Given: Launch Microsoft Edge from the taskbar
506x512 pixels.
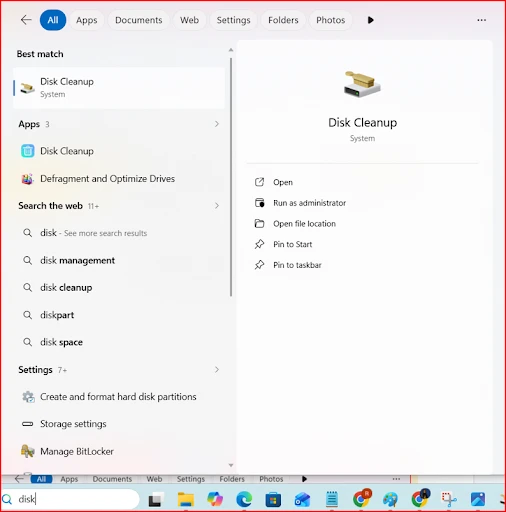Looking at the screenshot, I should tap(244, 499).
